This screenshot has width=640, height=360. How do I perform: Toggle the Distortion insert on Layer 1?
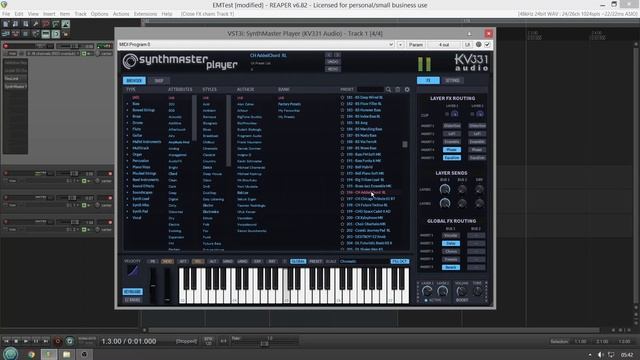451,126
